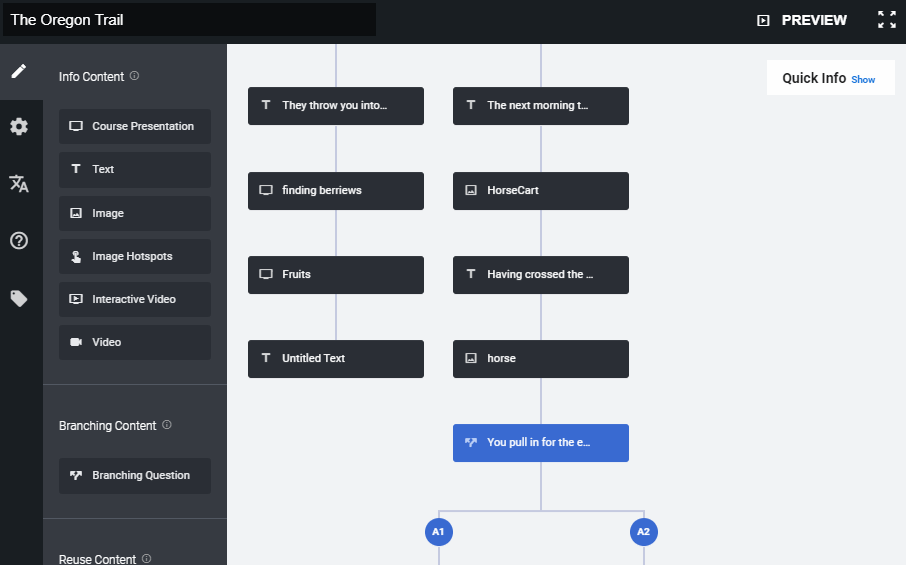This screenshot has height=565, width=906.
Task: Click info icon next to Info Content
Action: click(x=134, y=76)
